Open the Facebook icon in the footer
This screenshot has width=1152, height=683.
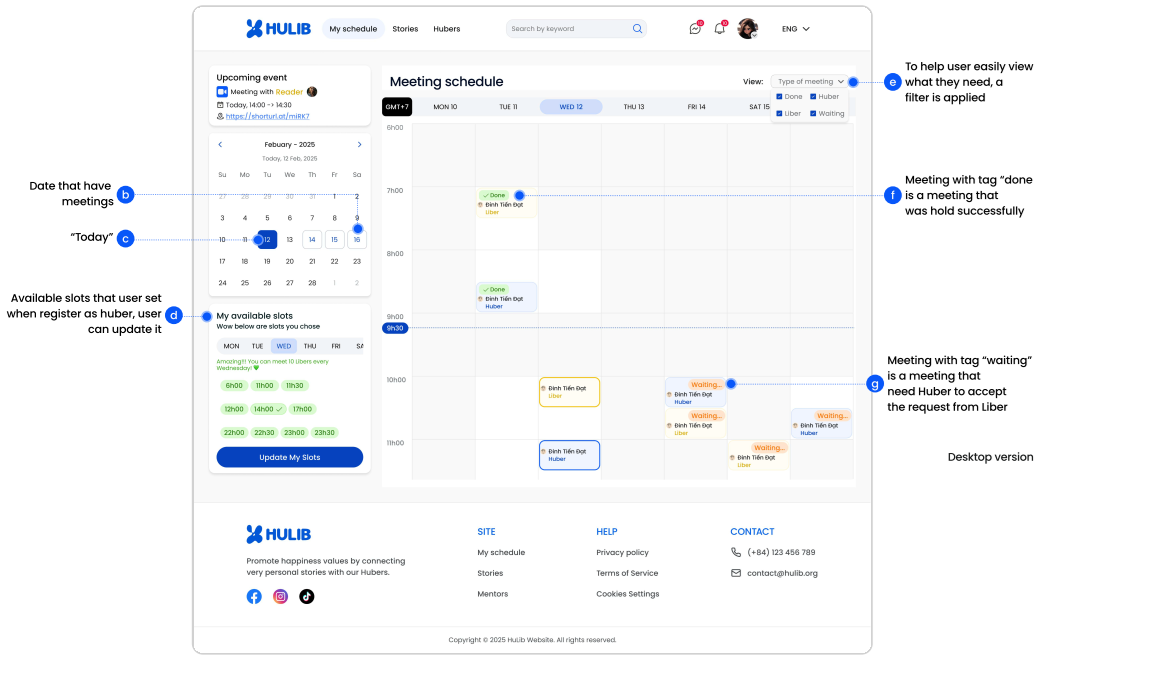[254, 596]
